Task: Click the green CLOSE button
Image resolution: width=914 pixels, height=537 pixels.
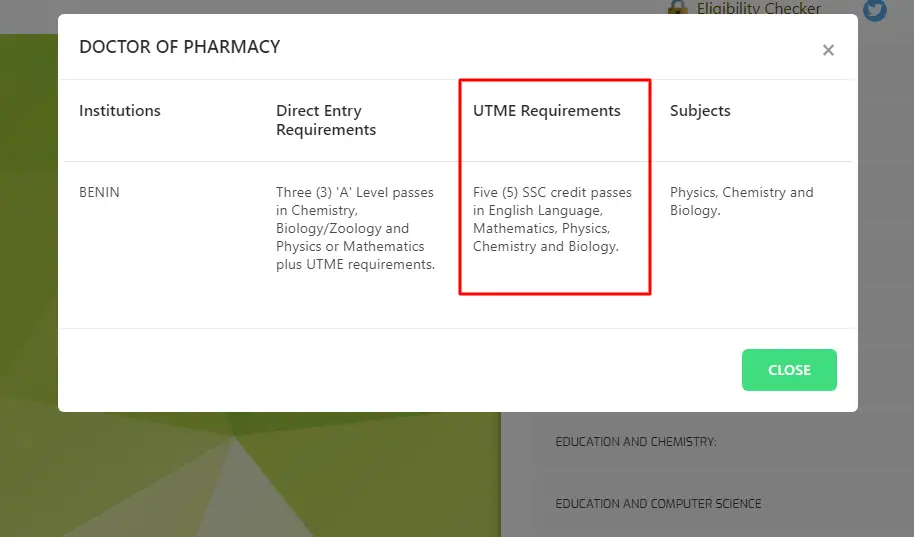Action: point(789,370)
